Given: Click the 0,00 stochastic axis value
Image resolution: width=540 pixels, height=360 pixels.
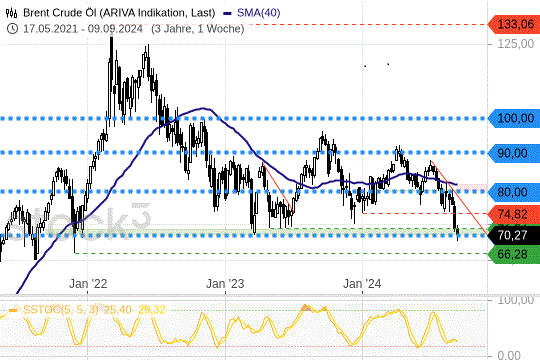Looking at the screenshot, I should coord(509,355).
